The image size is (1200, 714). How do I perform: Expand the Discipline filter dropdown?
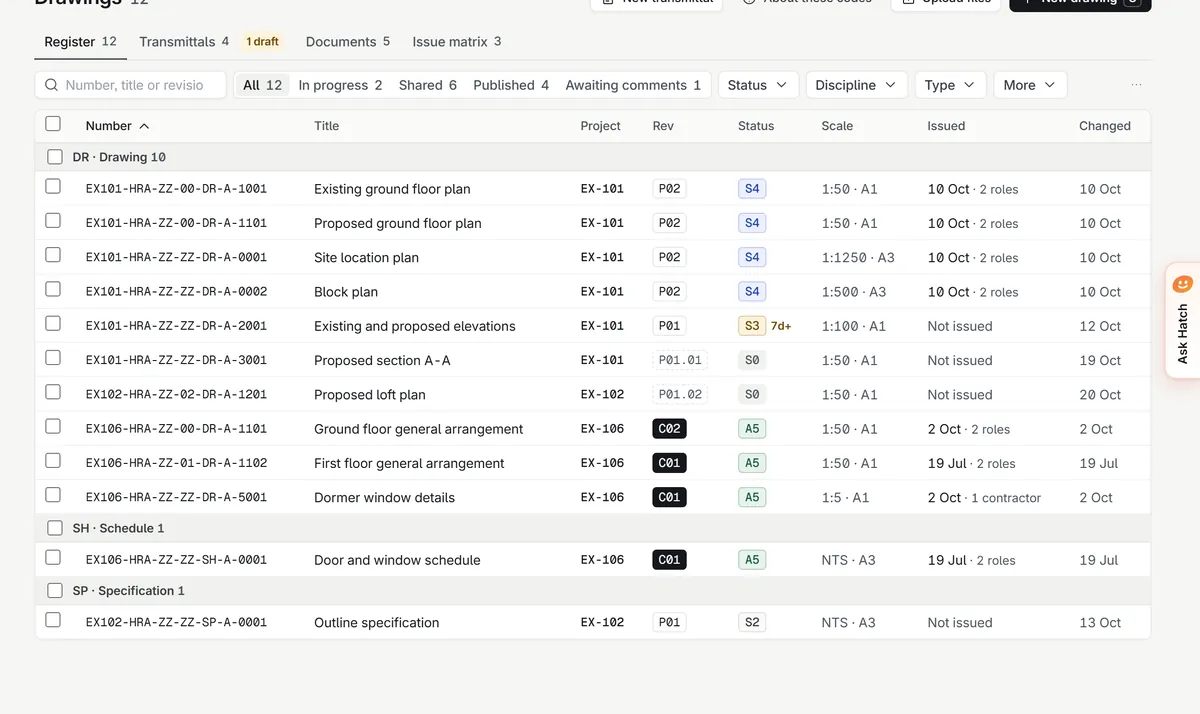pos(856,85)
